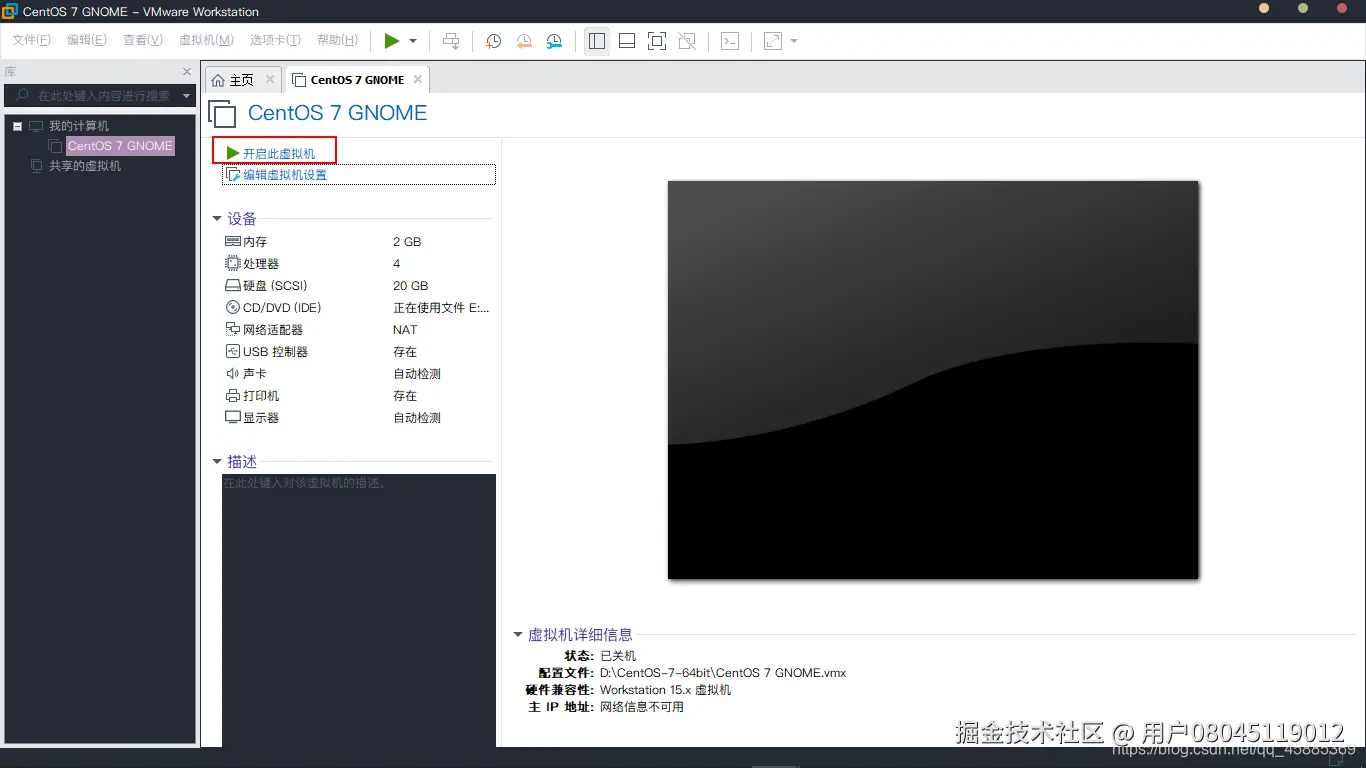Collapse the 设备 devices section
1366x768 pixels.
(x=217, y=218)
